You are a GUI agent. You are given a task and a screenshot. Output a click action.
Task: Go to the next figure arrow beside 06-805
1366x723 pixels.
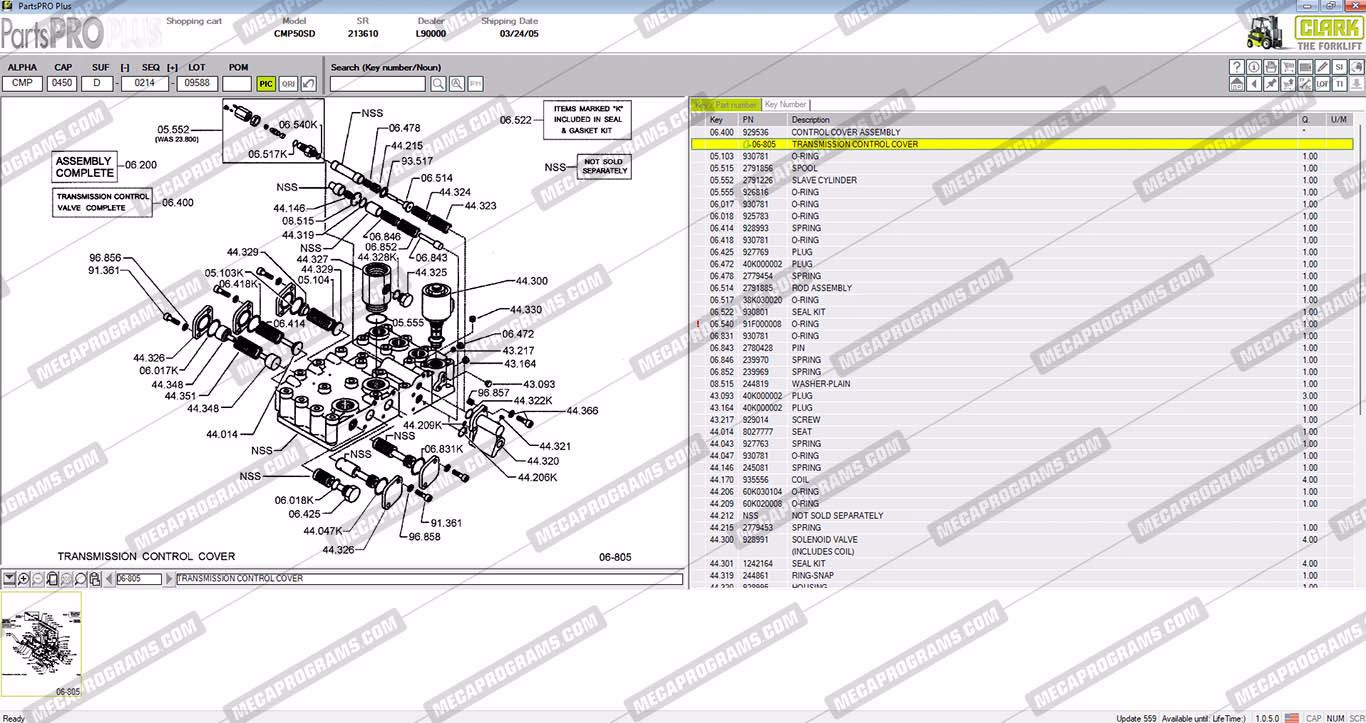click(x=170, y=579)
